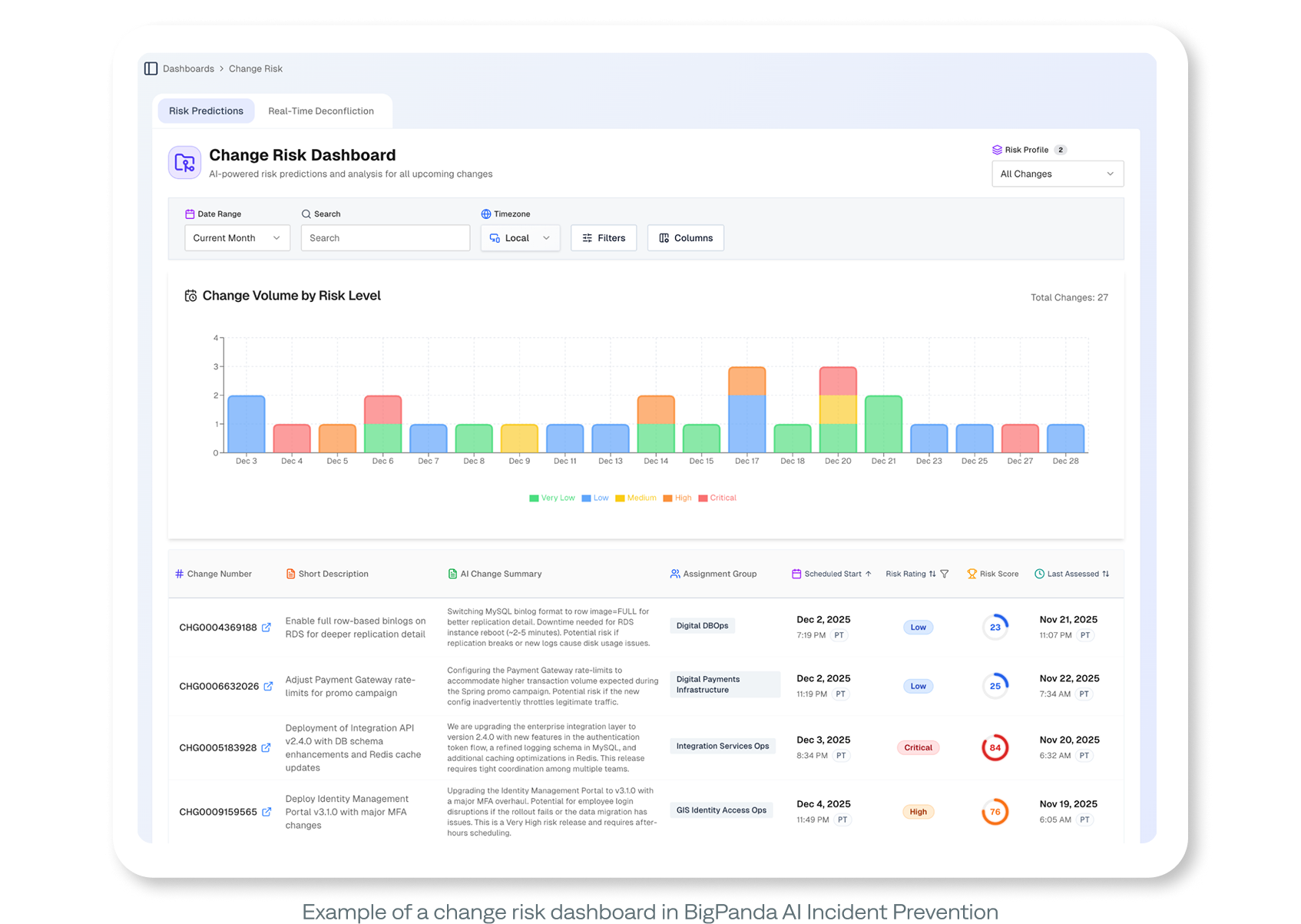Select the Risk Predictions tab
Viewport: 1301px width, 924px height.
(206, 111)
